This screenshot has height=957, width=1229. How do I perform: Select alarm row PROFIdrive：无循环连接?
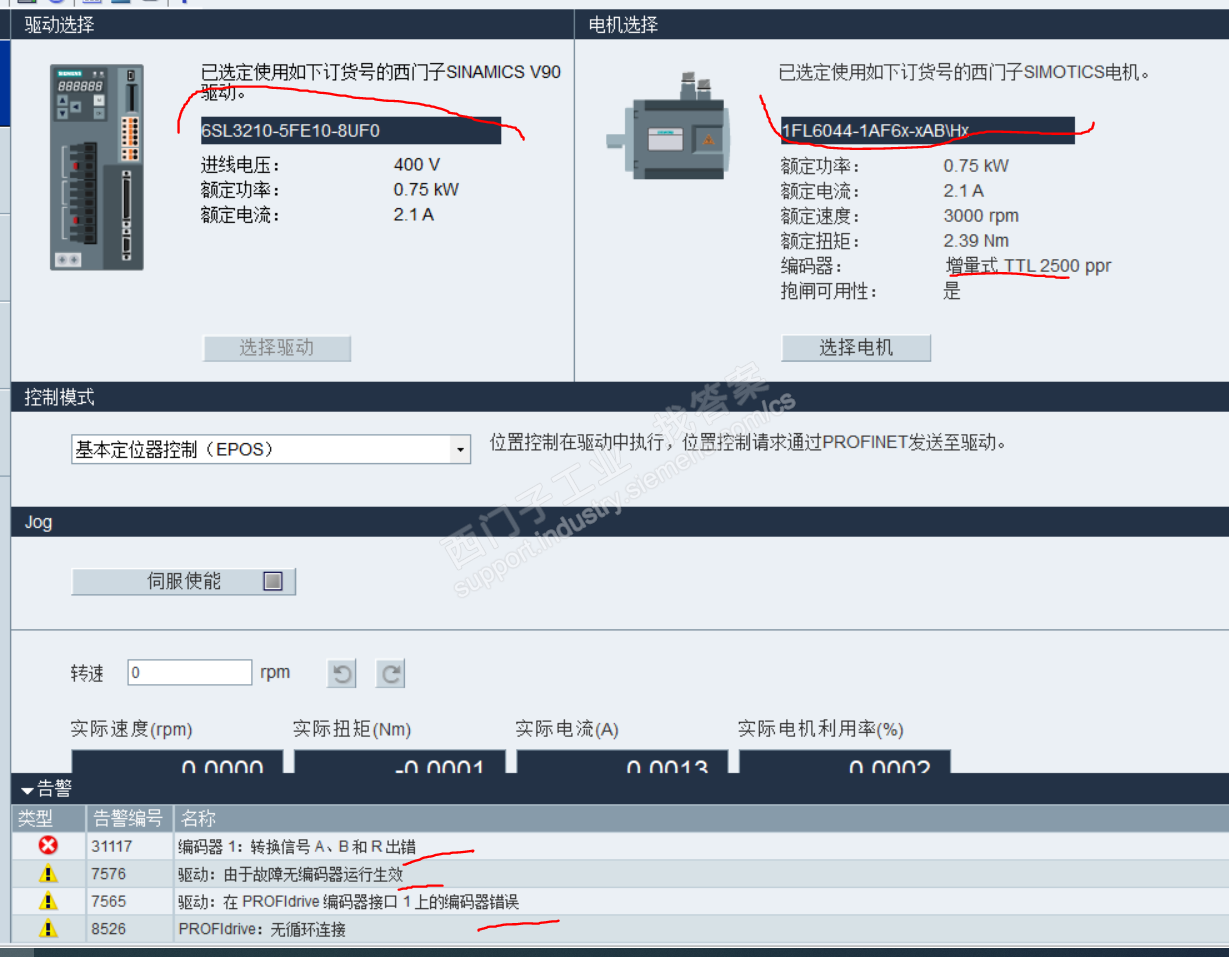coord(620,929)
